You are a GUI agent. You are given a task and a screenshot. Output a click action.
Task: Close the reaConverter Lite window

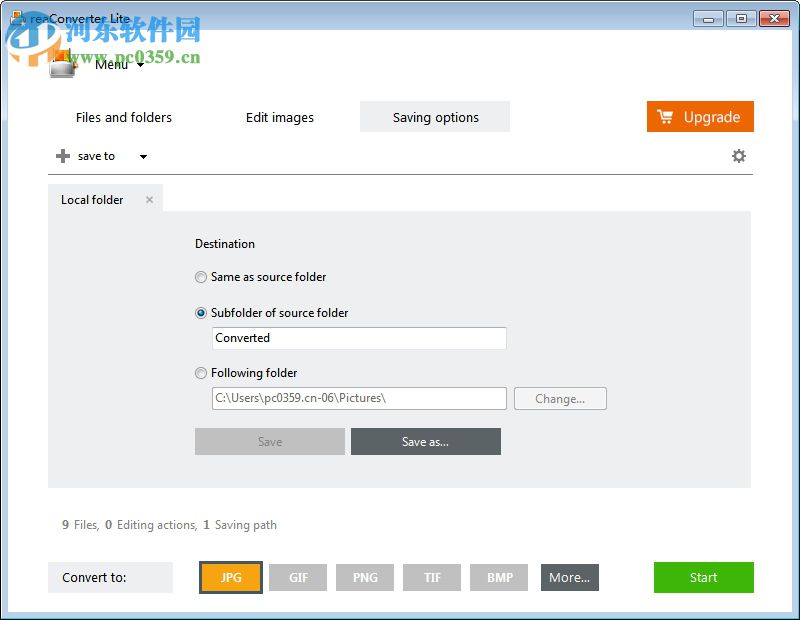click(774, 19)
